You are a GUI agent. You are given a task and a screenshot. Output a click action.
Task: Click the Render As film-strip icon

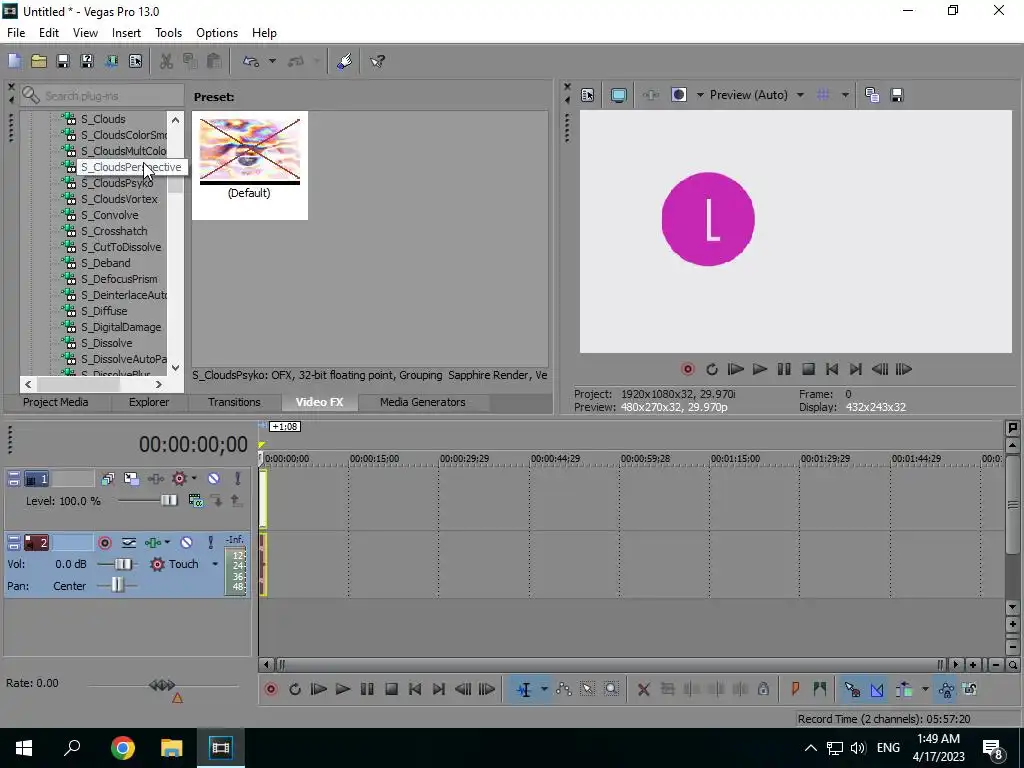111,61
